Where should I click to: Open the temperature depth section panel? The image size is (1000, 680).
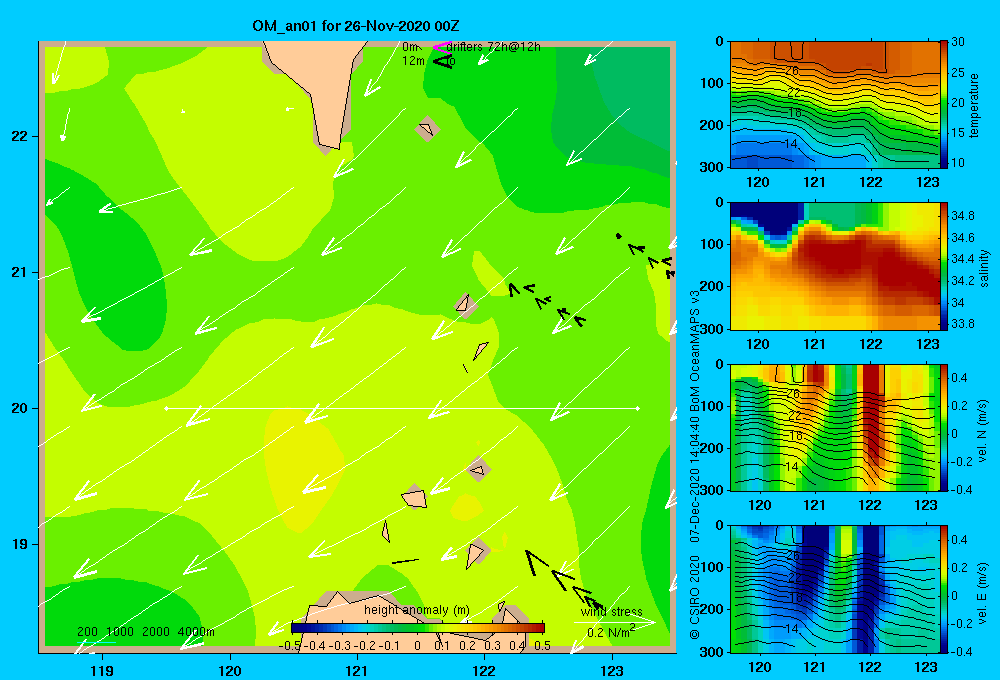835,105
